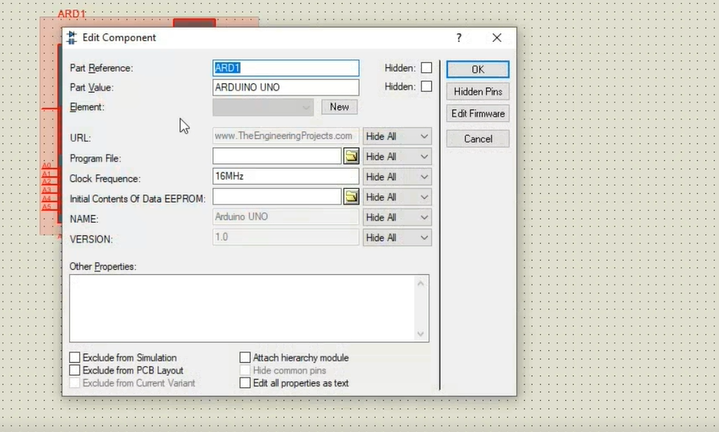Click Edit Firmware button
The height and width of the screenshot is (432, 719).
click(x=478, y=113)
